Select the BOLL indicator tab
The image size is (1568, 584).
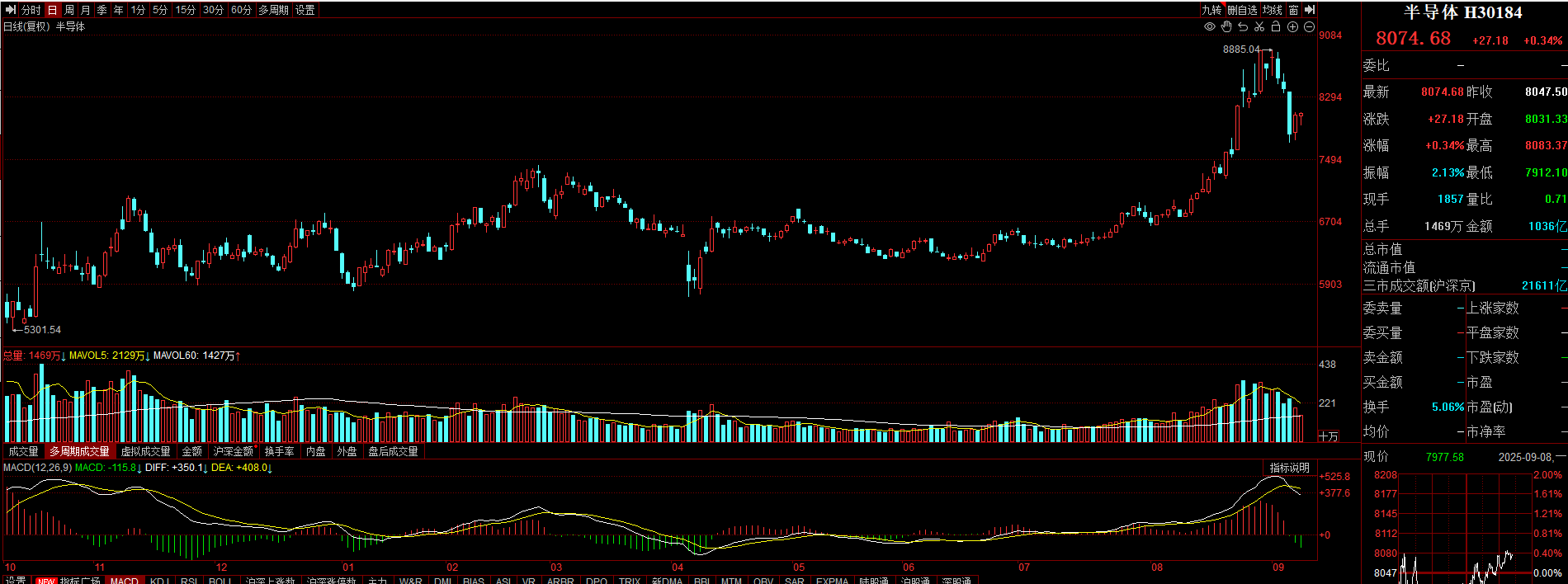tap(220, 581)
